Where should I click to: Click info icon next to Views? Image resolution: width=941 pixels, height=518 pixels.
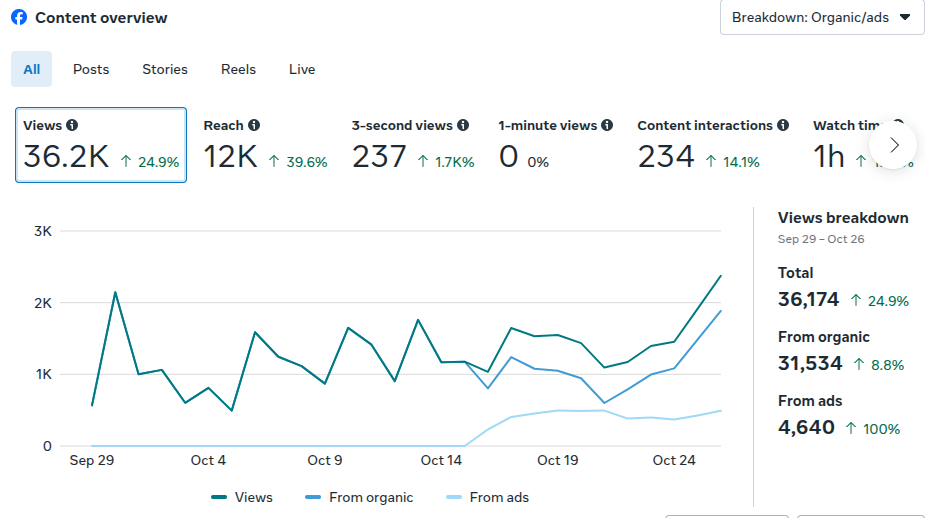pyautogui.click(x=72, y=125)
